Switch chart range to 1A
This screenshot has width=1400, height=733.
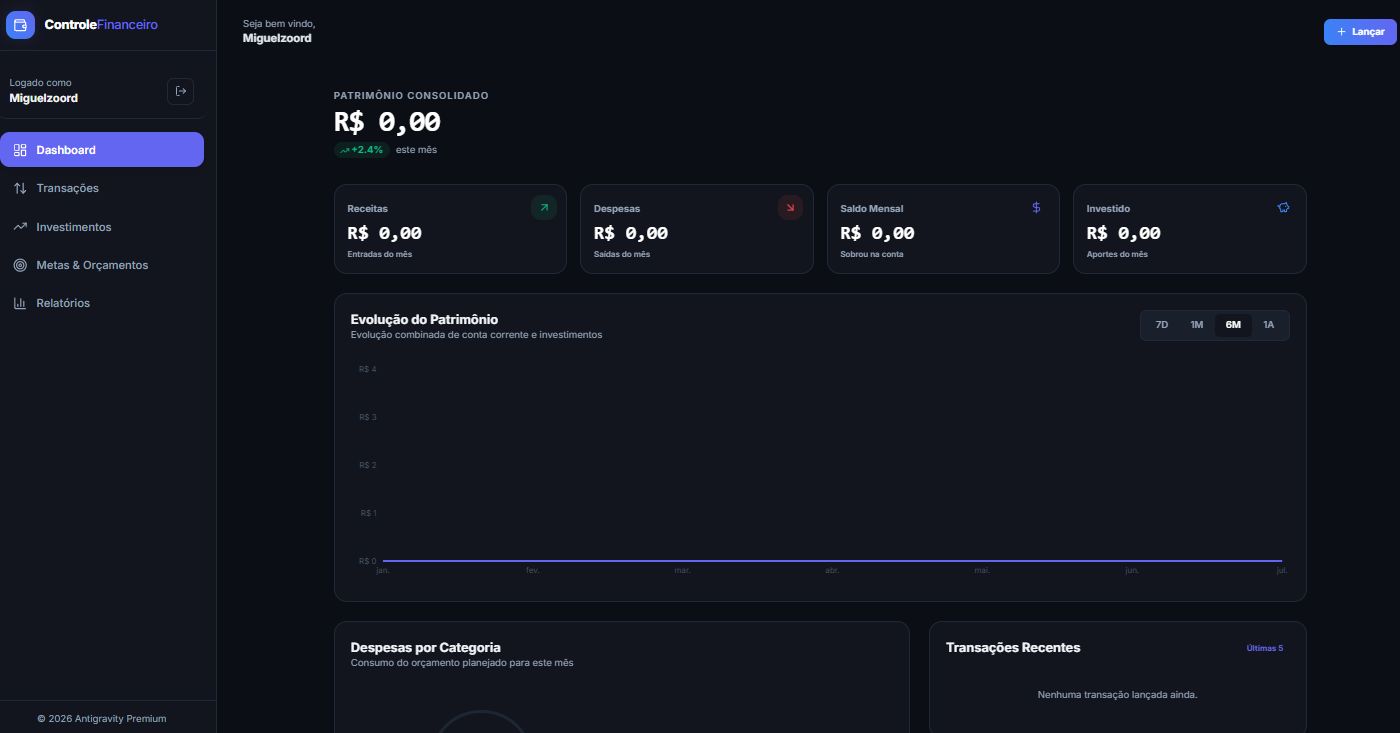click(1269, 325)
